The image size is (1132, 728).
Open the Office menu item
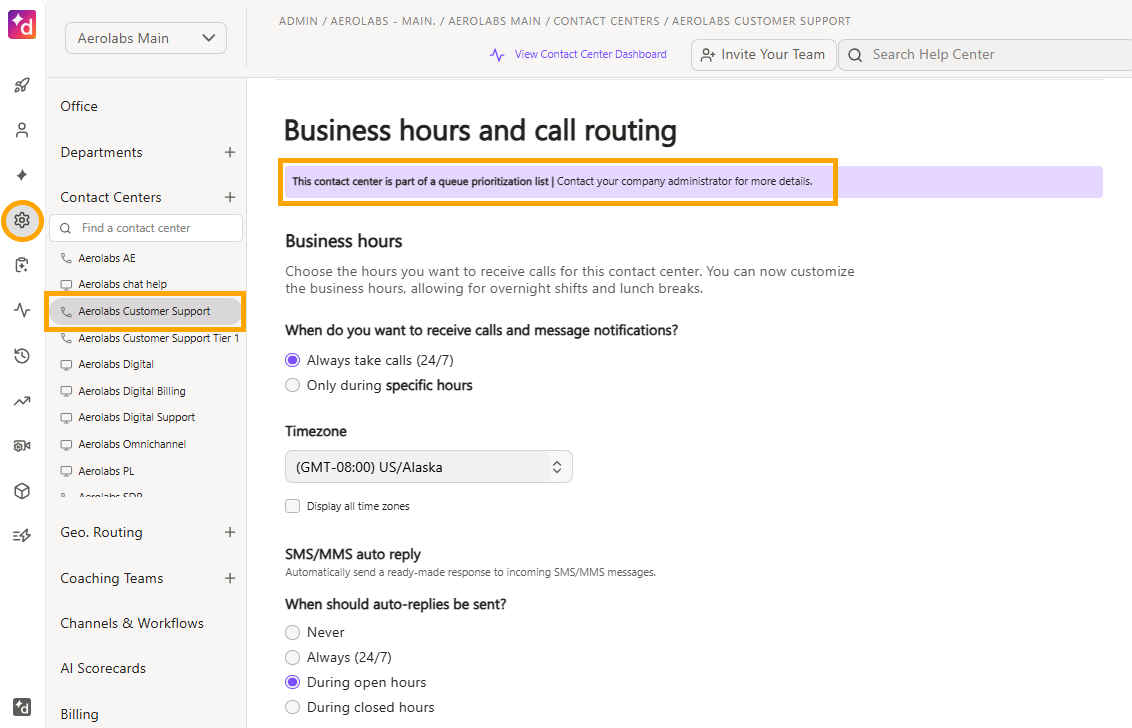click(79, 106)
